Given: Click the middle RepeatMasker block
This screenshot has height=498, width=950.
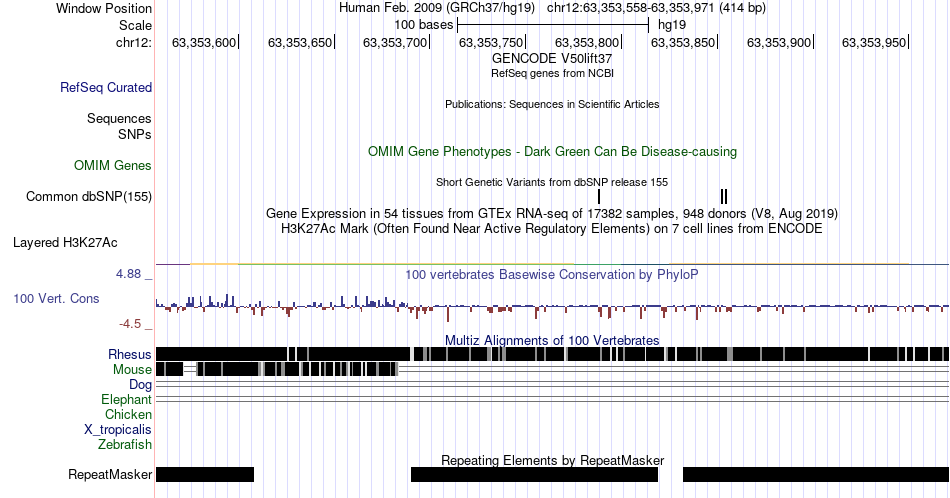Looking at the screenshot, I should click(534, 474).
